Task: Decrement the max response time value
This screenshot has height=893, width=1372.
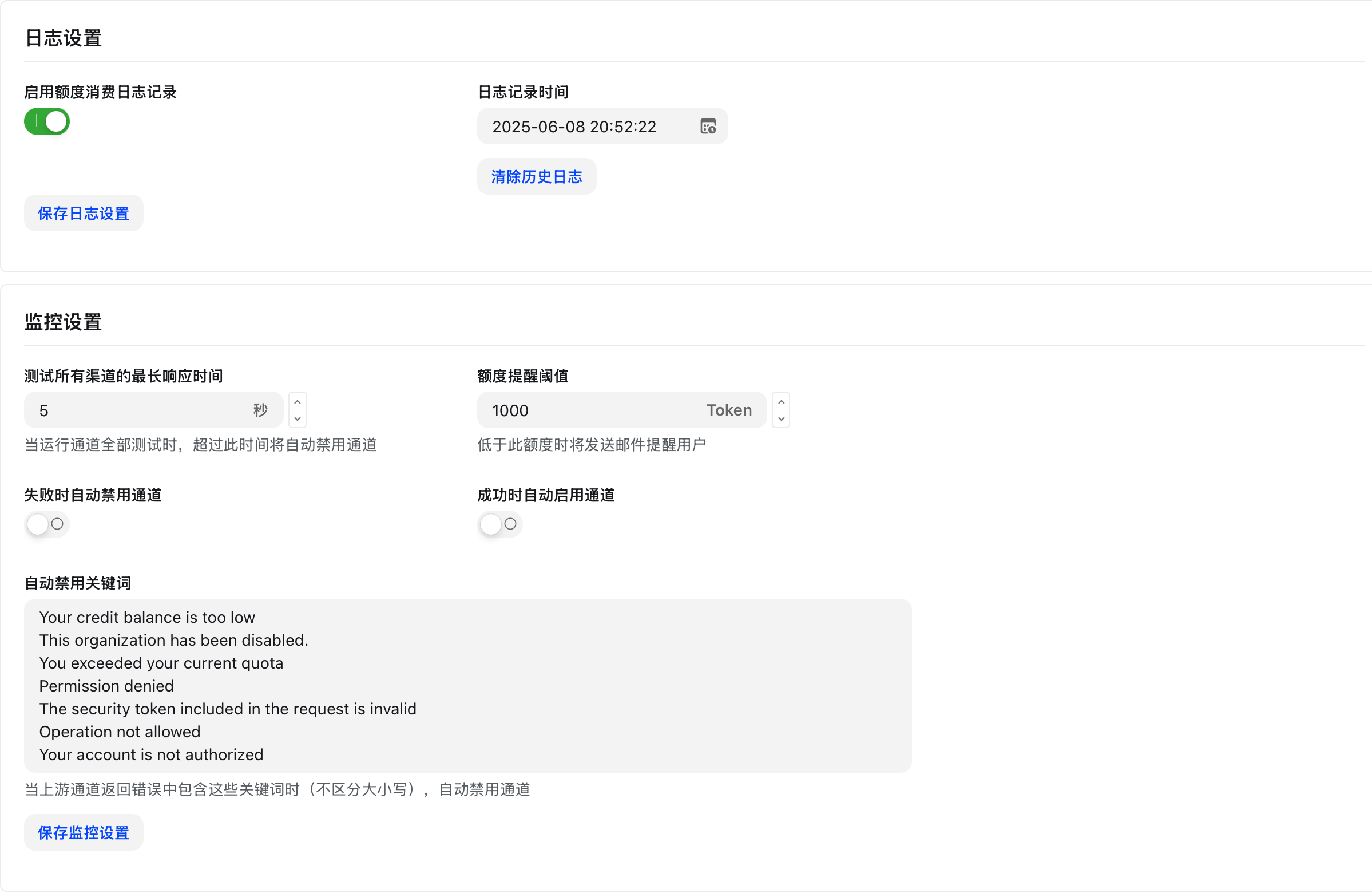Action: coord(298,420)
